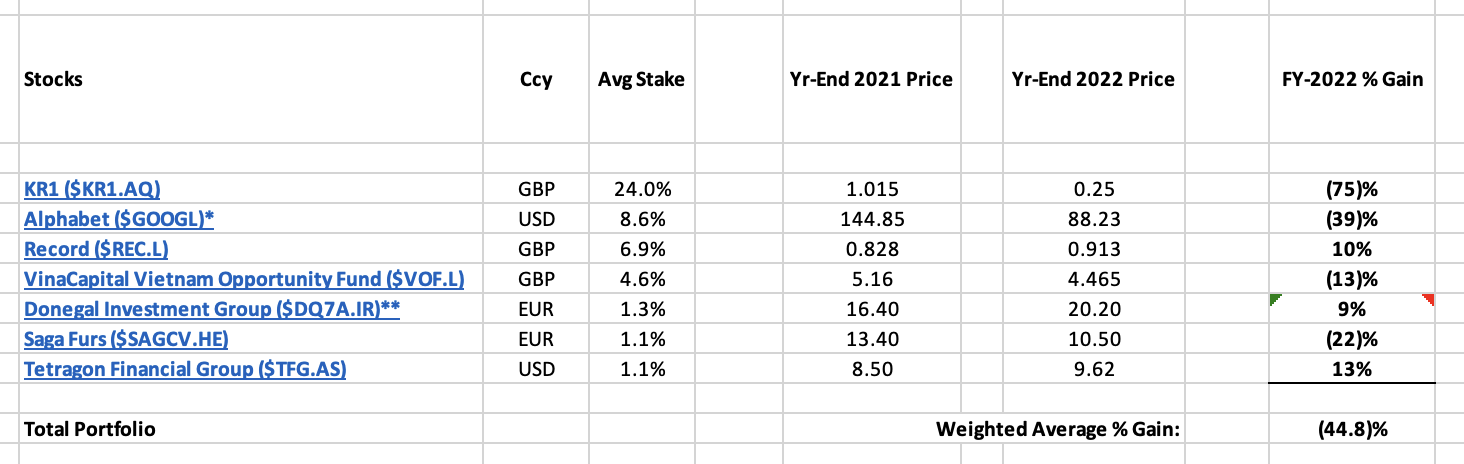
Task: Open VinaCapital Vietnam Opportunity Fund link
Action: [x=244, y=279]
